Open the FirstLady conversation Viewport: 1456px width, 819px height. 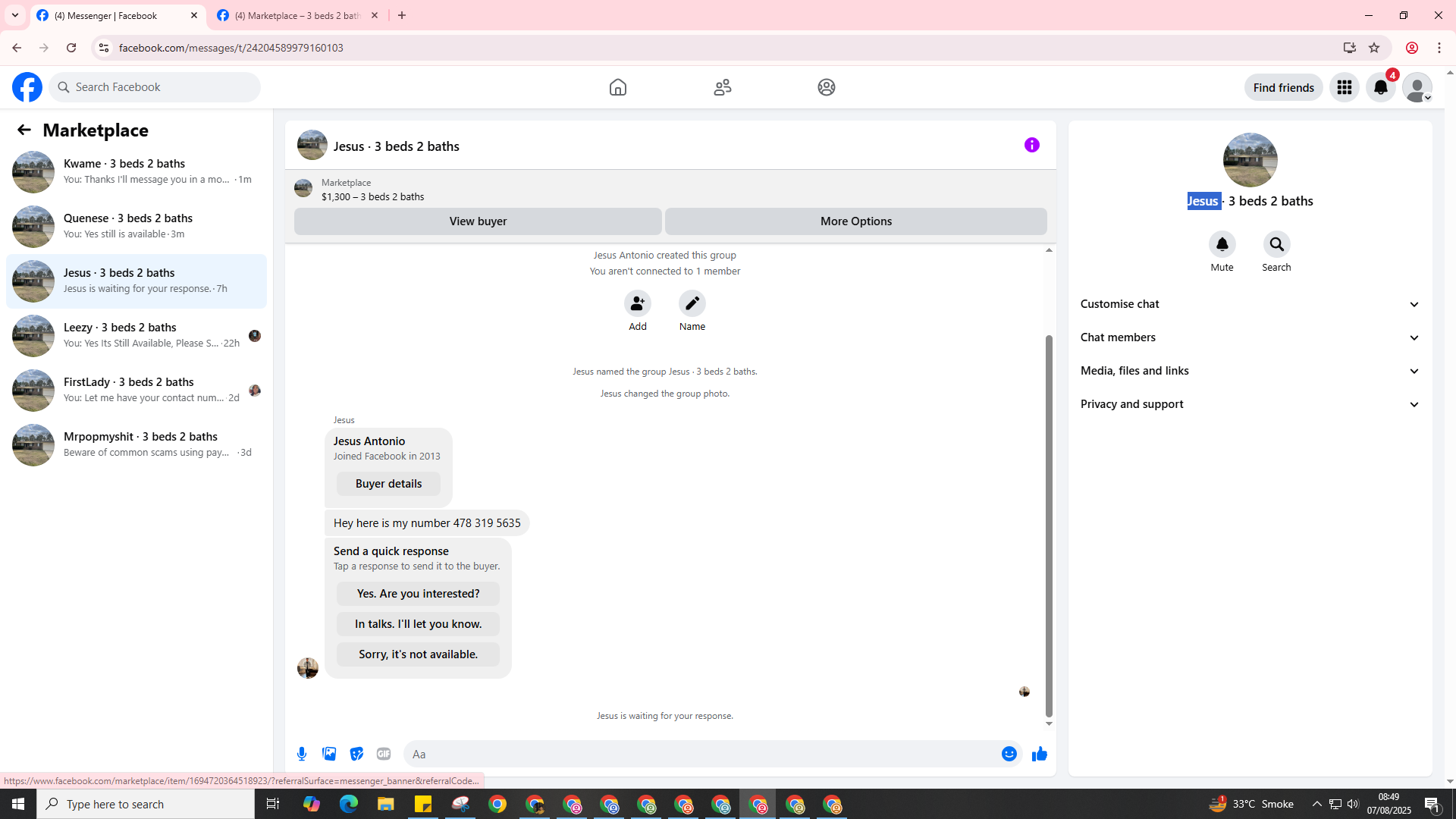[136, 391]
